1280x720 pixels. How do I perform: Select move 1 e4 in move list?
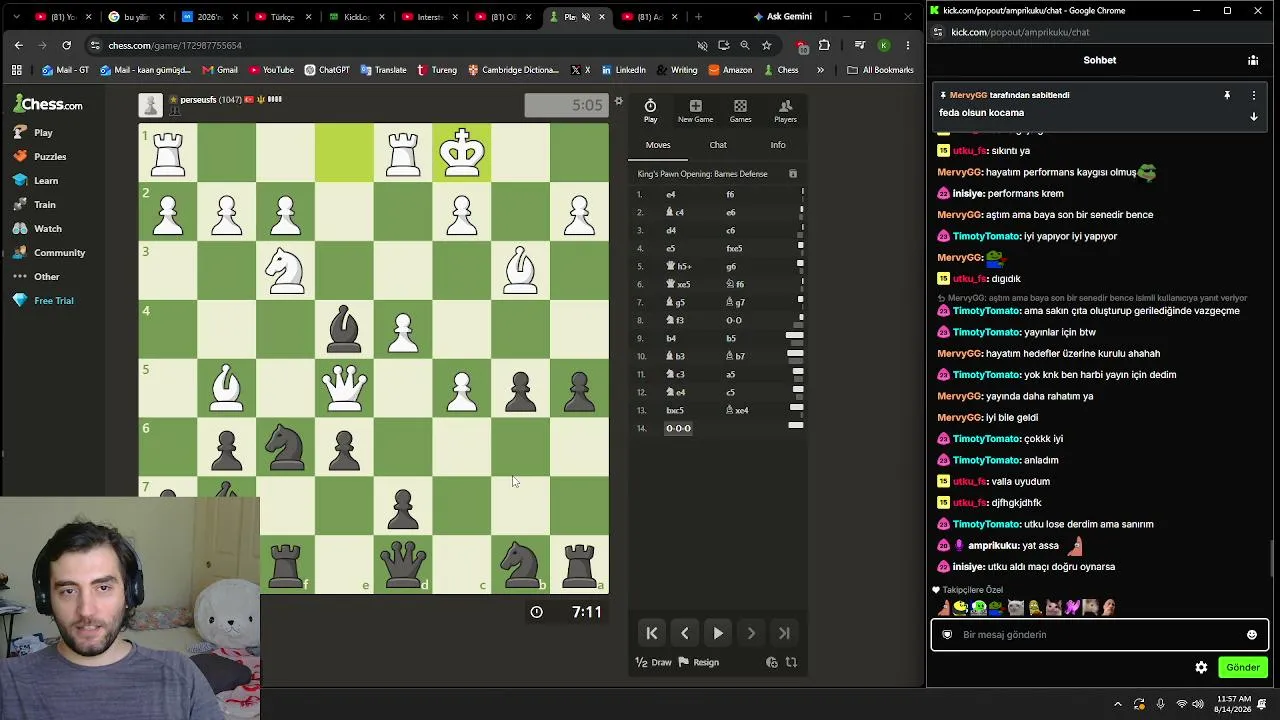point(670,194)
